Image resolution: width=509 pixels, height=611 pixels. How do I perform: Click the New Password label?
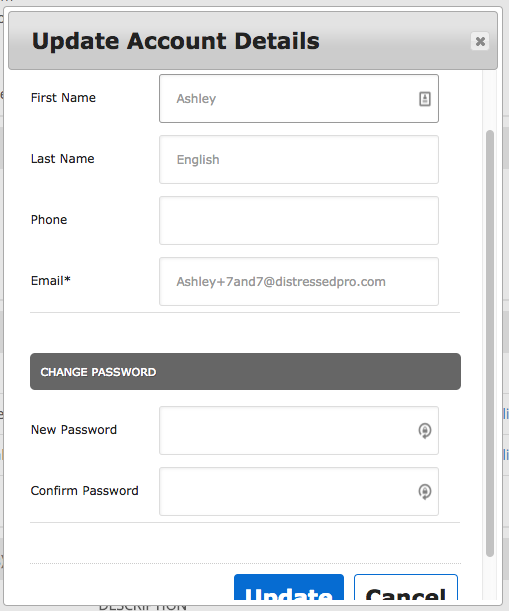(74, 429)
